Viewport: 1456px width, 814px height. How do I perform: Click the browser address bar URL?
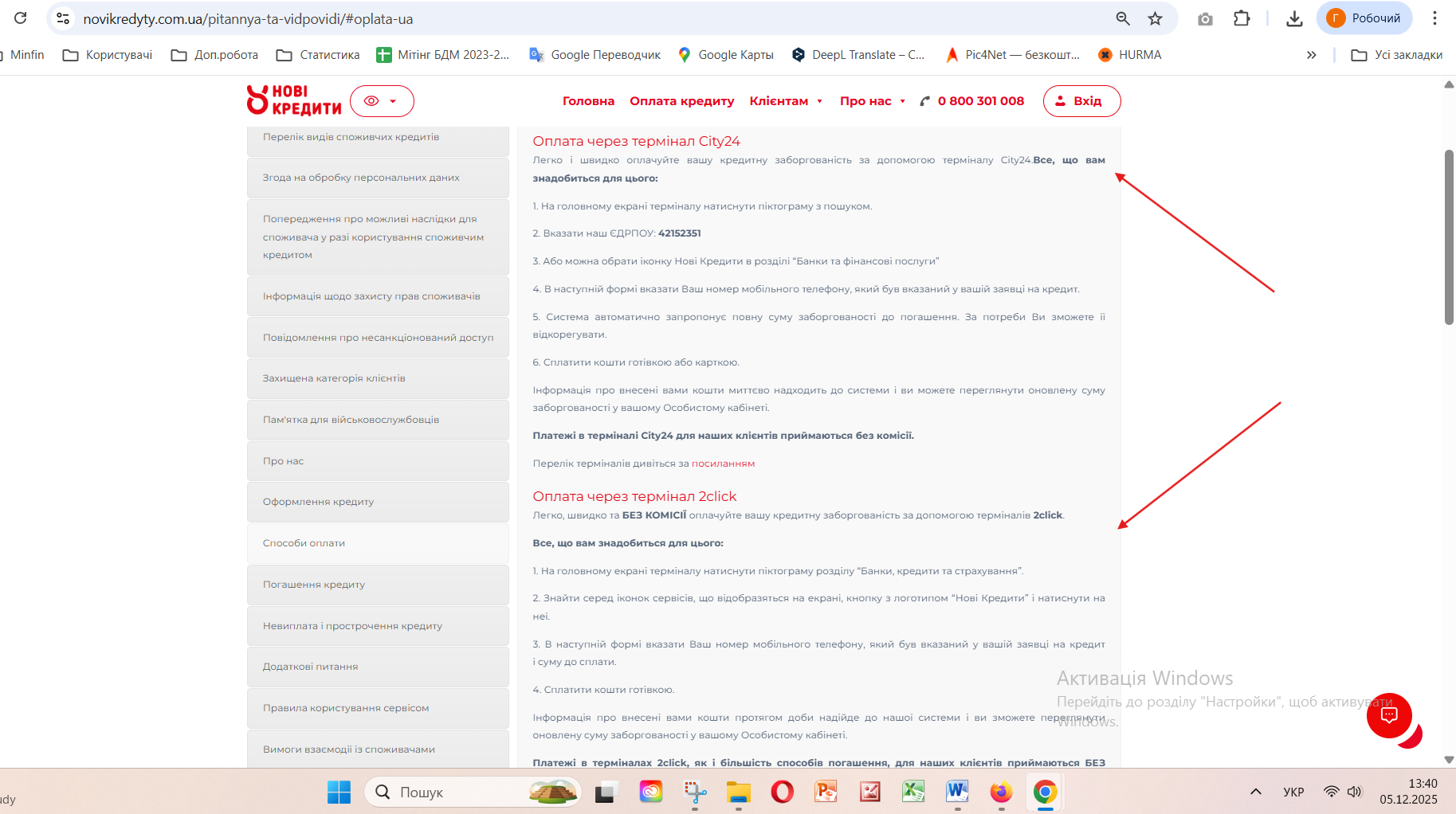point(248,18)
